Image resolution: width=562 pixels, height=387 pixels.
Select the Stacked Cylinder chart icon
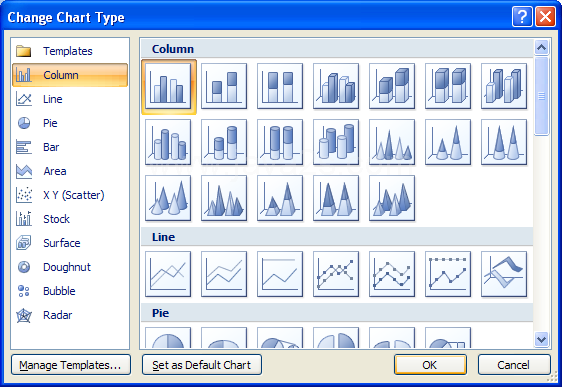click(224, 142)
